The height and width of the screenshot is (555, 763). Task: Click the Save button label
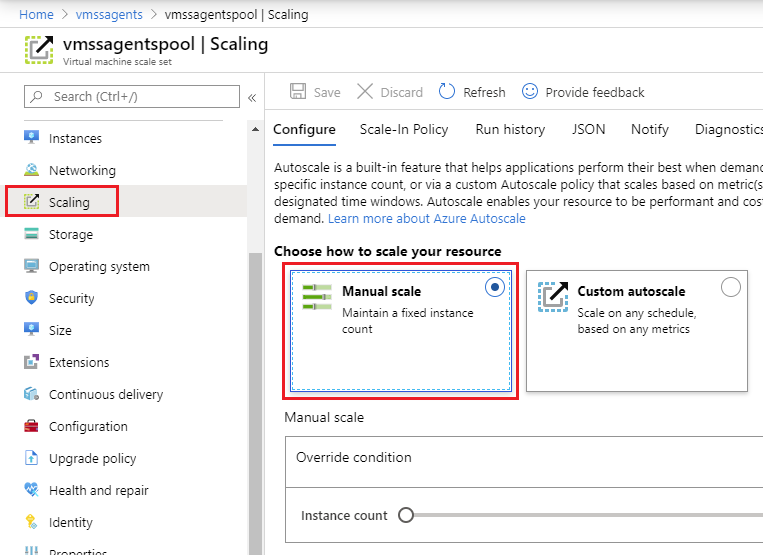[x=327, y=92]
